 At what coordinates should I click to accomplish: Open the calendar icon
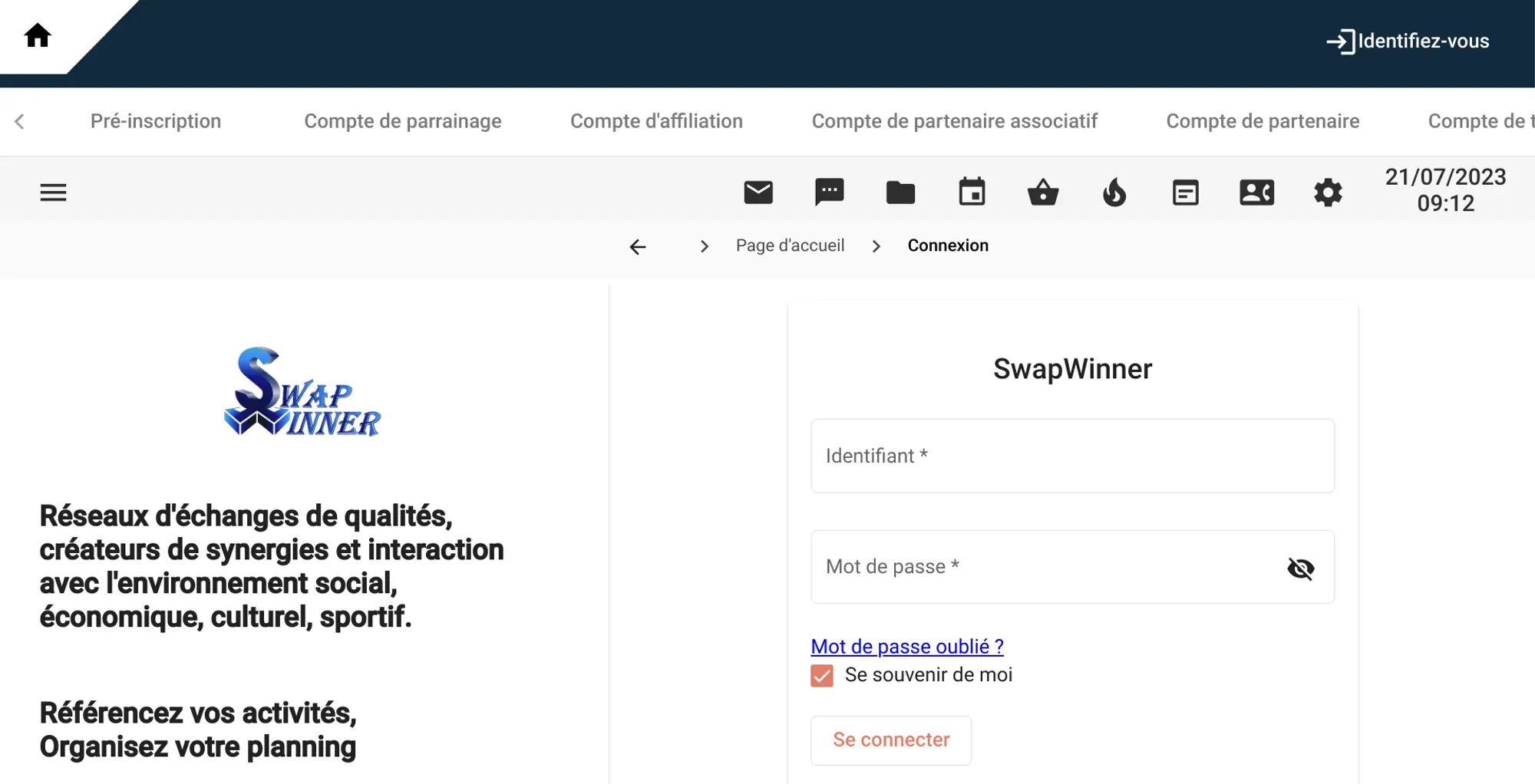coord(972,193)
